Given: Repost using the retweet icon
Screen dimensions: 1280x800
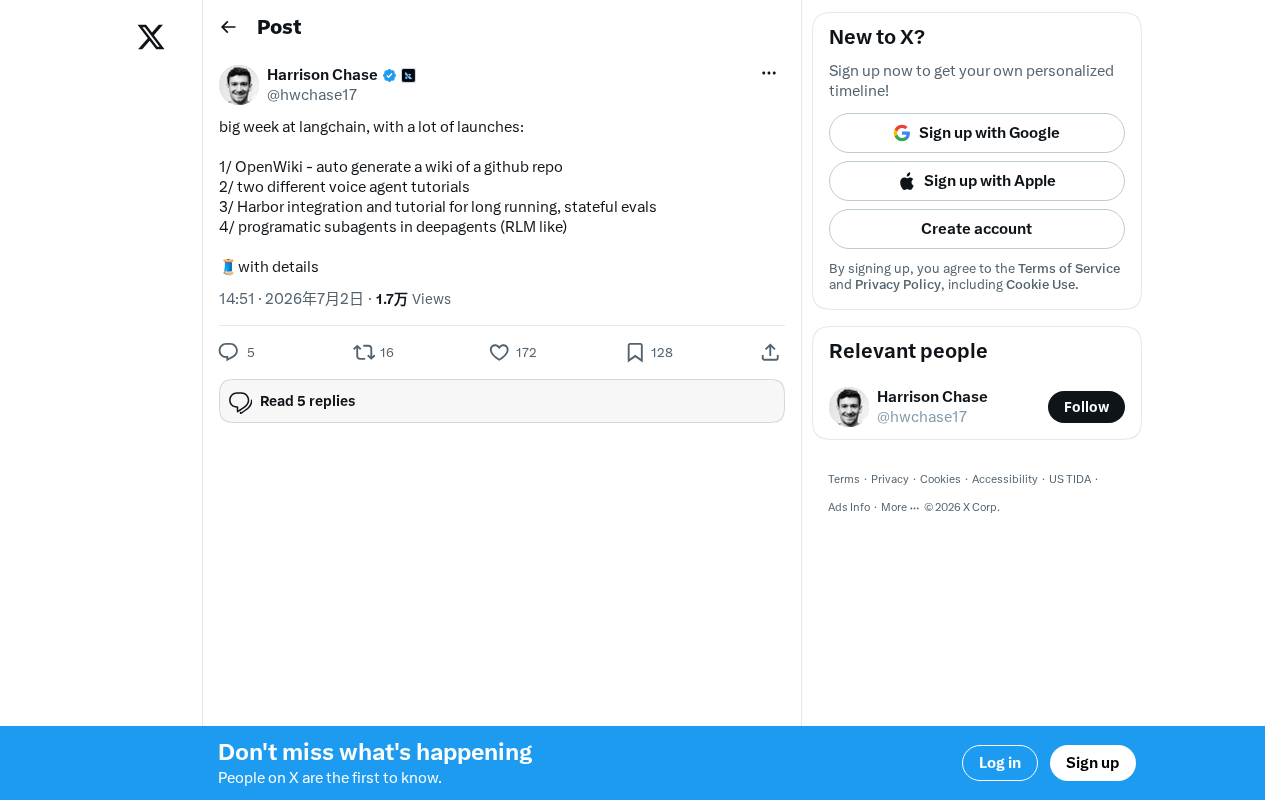Looking at the screenshot, I should point(364,352).
